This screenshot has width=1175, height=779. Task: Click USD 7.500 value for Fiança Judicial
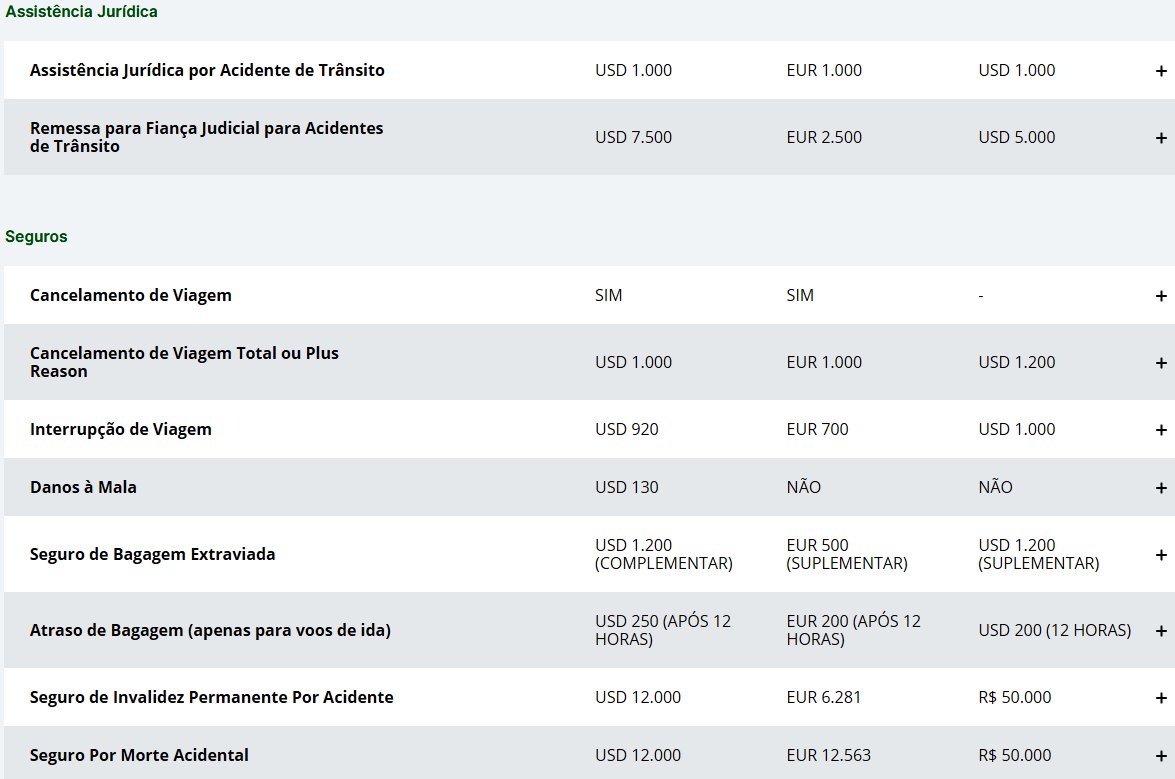(633, 137)
